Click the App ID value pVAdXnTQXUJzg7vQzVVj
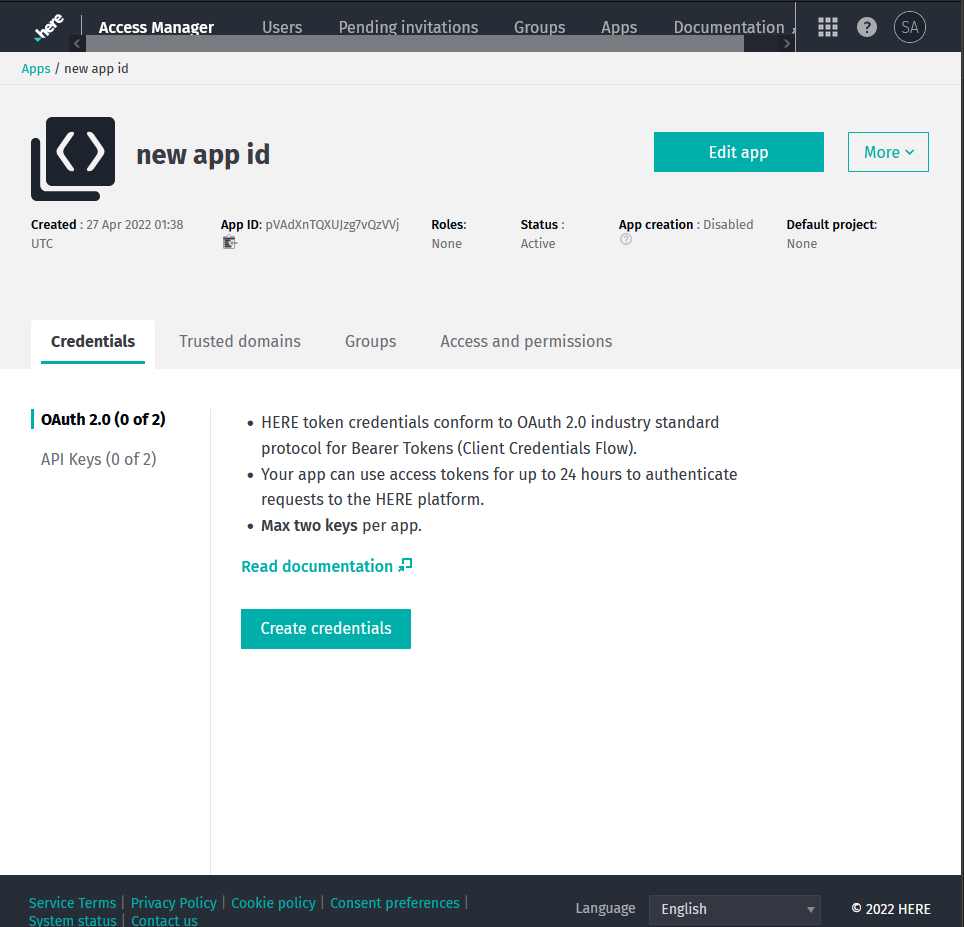 (332, 224)
